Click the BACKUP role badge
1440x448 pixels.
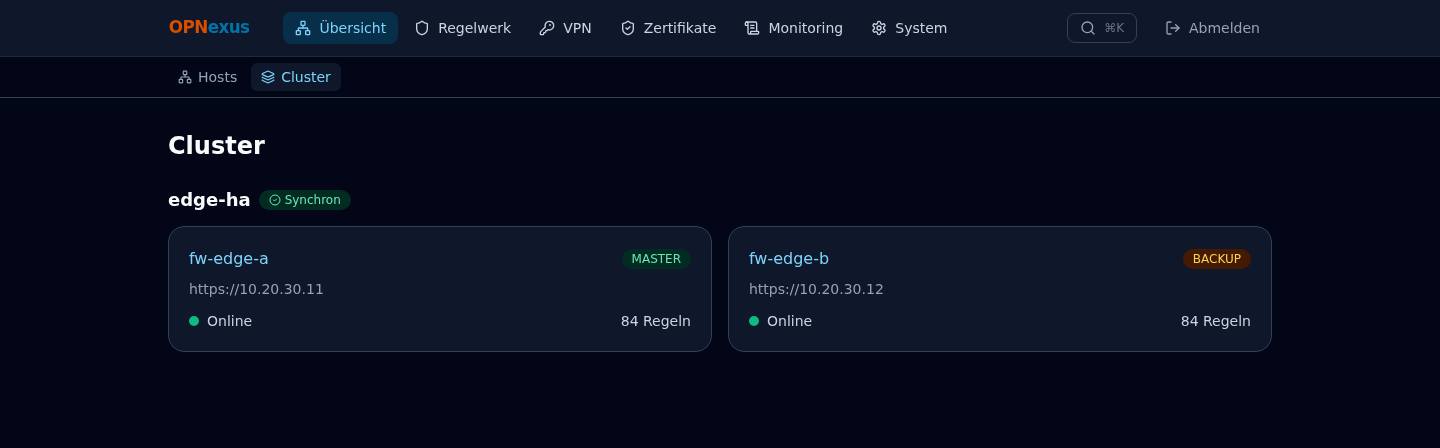[x=1217, y=259]
